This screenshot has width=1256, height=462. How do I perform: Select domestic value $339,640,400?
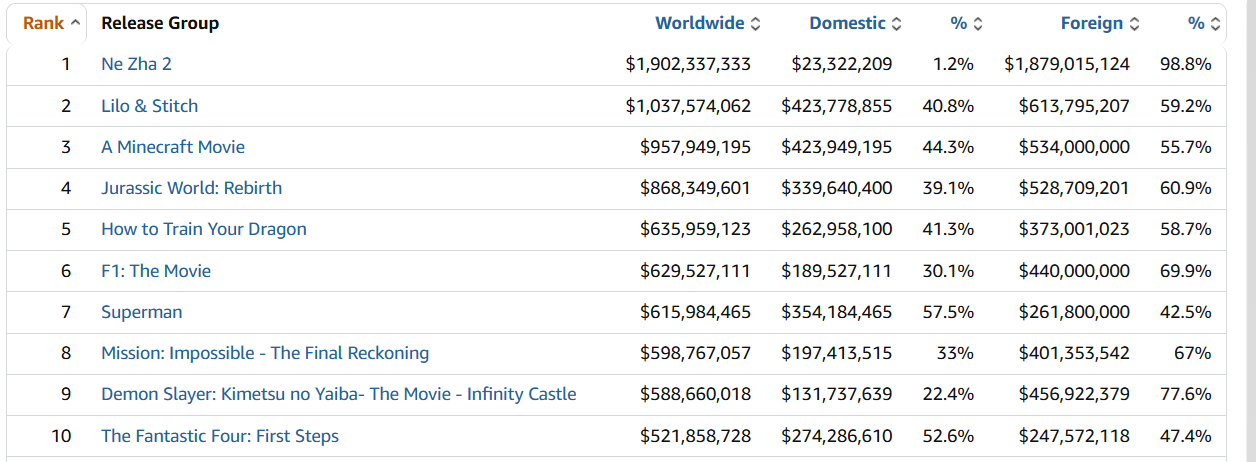(x=837, y=188)
